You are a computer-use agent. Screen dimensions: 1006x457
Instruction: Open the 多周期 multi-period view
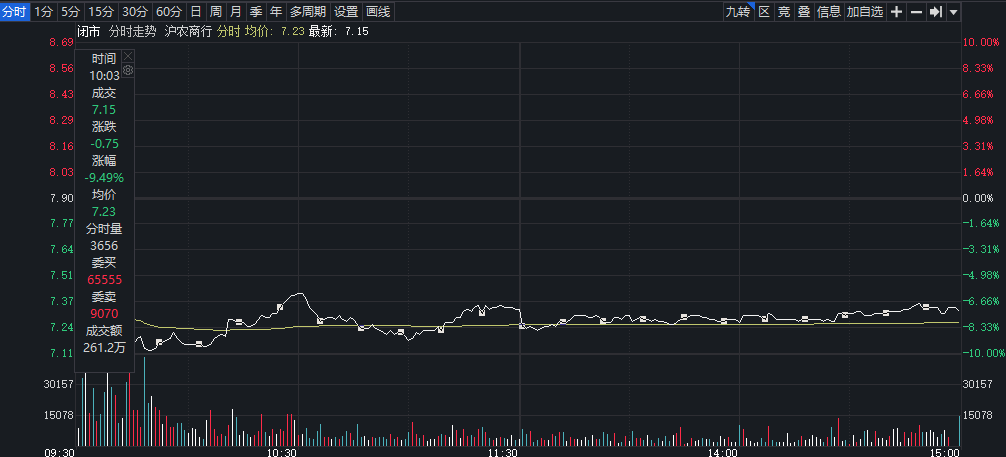308,12
